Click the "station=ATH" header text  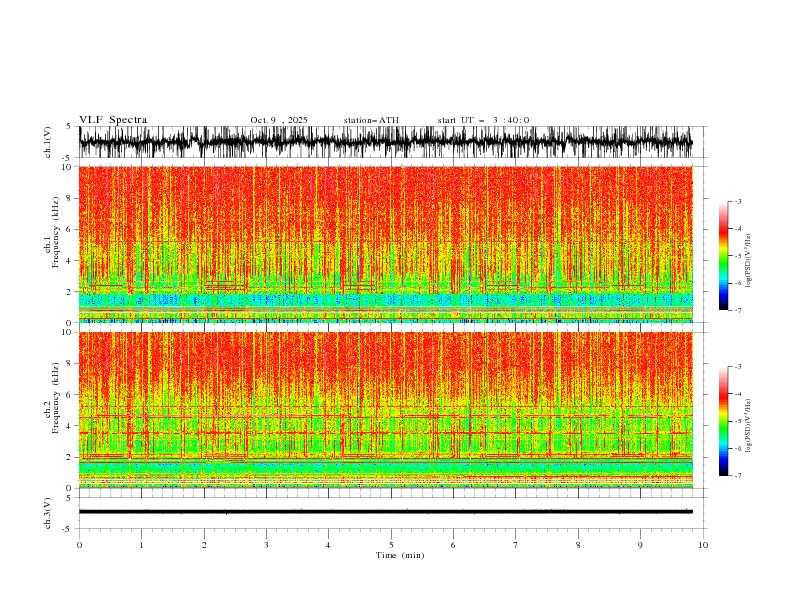tap(371, 120)
